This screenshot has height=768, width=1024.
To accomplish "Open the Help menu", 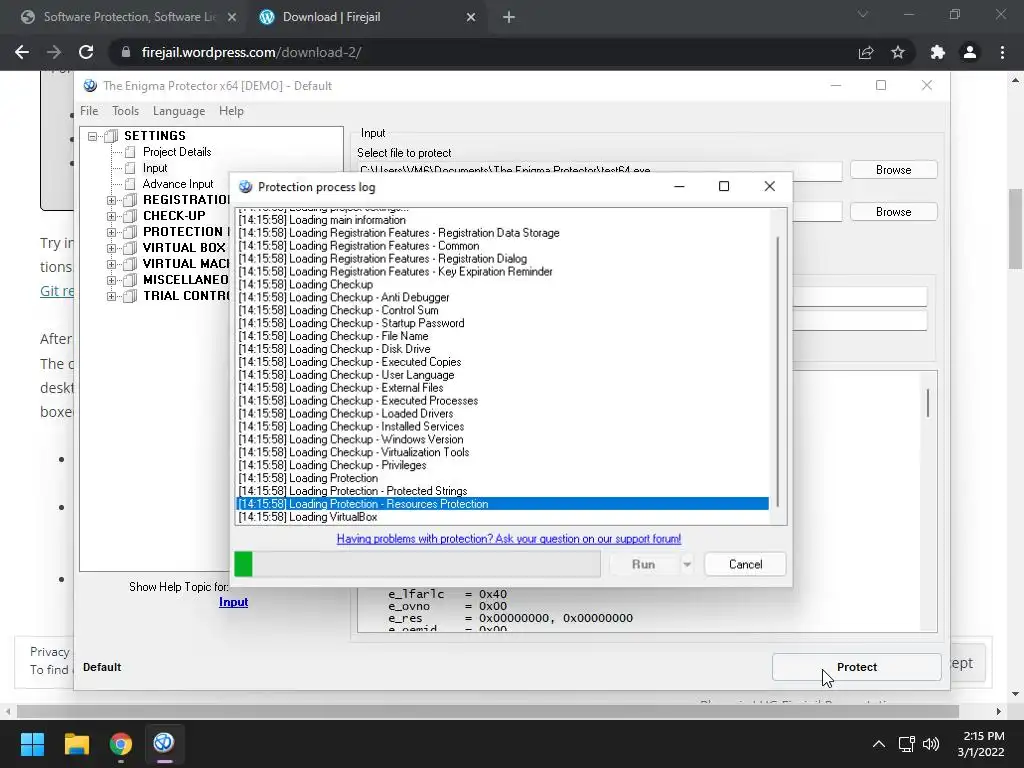I will pyautogui.click(x=231, y=111).
